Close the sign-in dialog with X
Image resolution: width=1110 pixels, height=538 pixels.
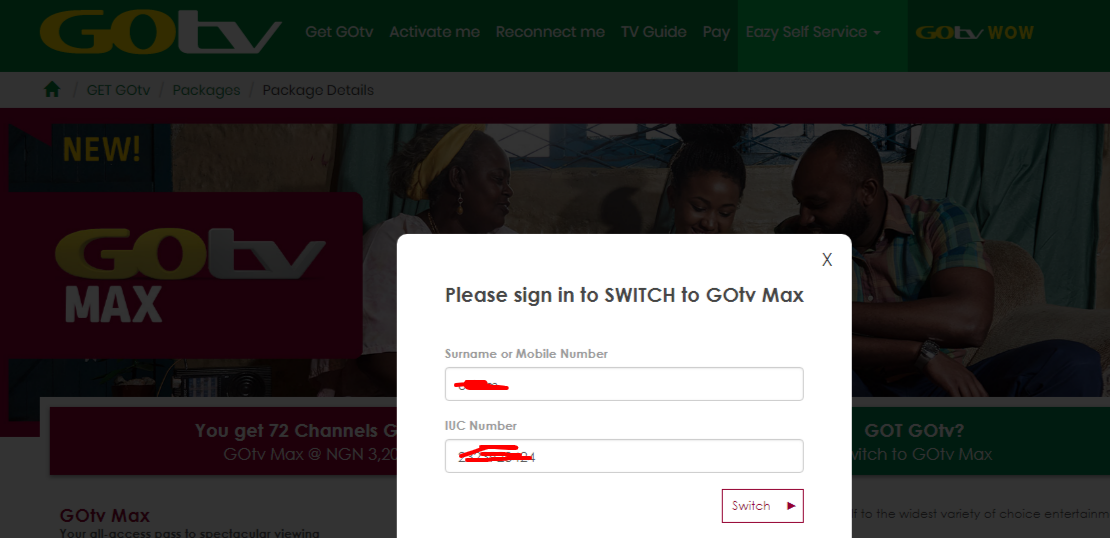tap(827, 260)
